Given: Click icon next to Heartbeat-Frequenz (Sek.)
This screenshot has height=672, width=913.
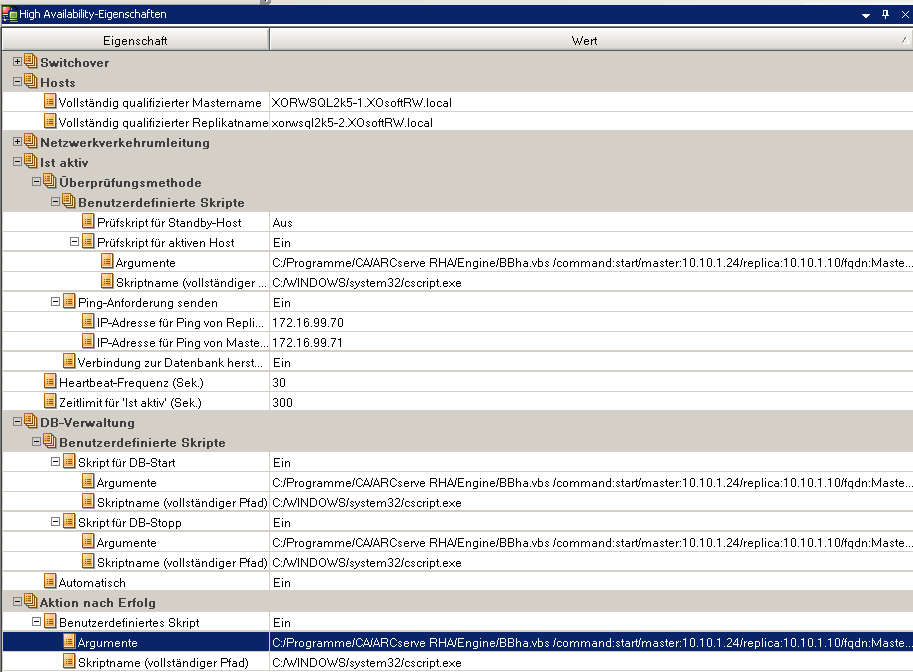Looking at the screenshot, I should click(50, 382).
